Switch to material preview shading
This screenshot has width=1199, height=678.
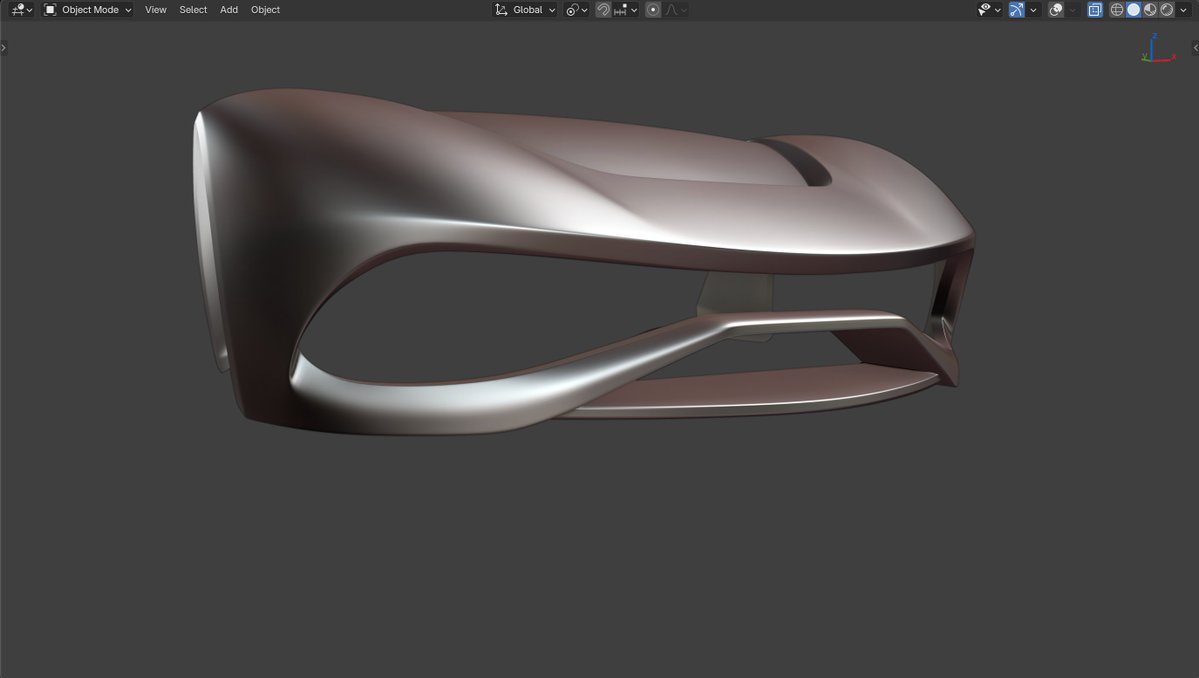coord(1149,9)
